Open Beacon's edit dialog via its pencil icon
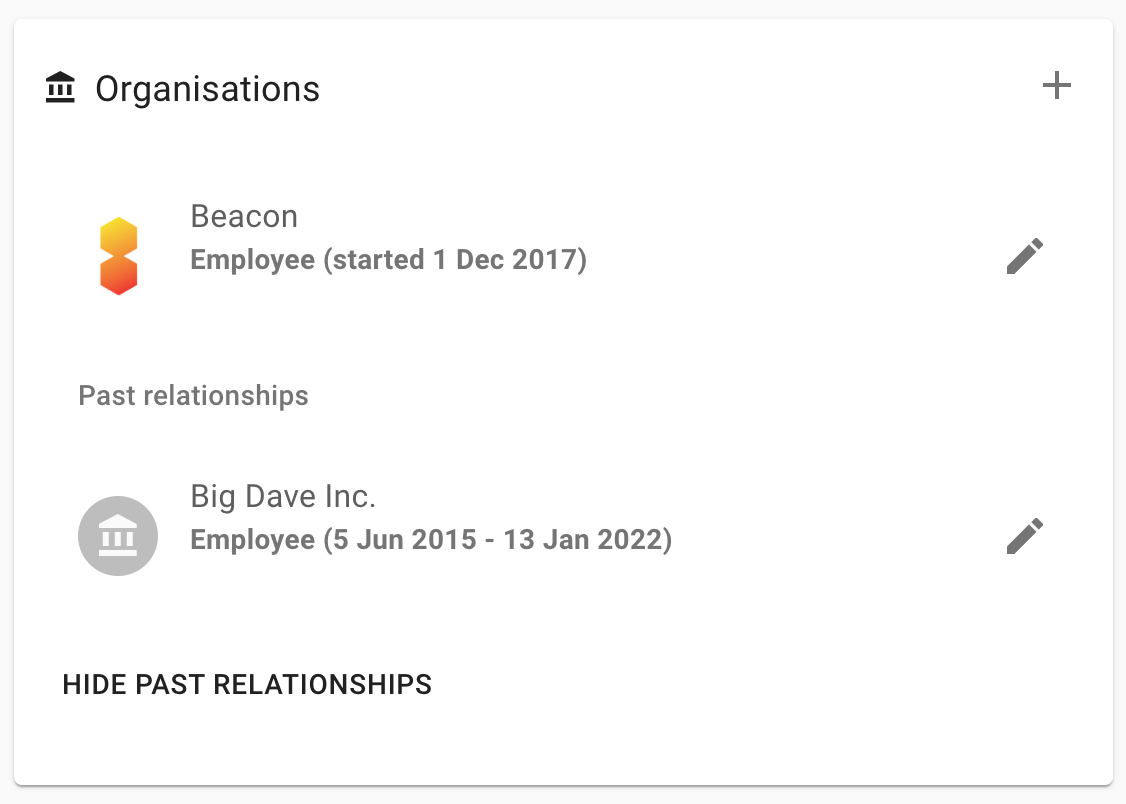The image size is (1126, 804). 1025,256
